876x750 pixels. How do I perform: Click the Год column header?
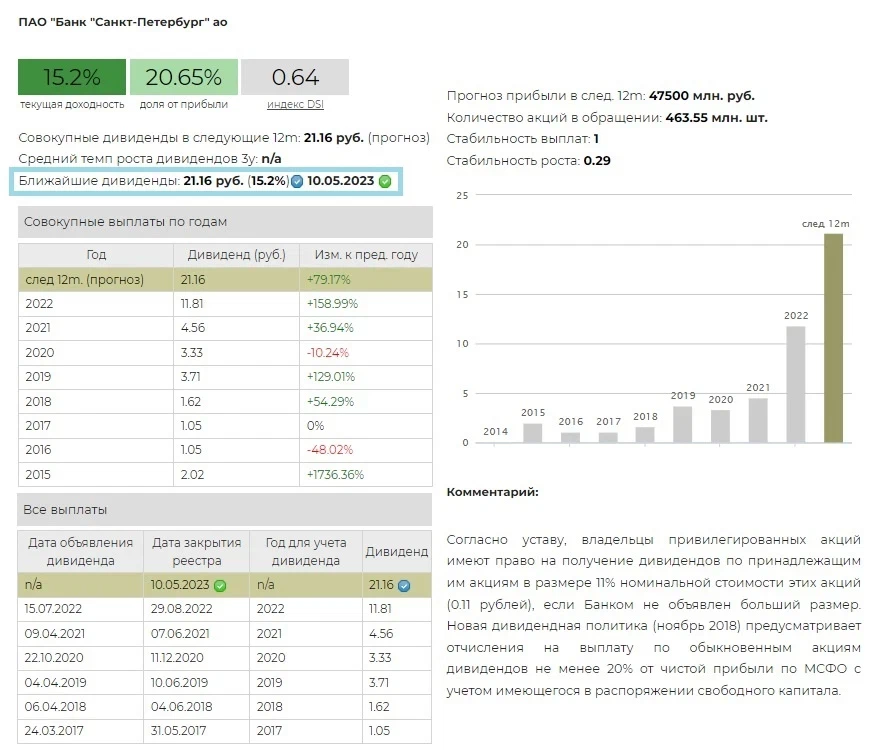coord(96,255)
